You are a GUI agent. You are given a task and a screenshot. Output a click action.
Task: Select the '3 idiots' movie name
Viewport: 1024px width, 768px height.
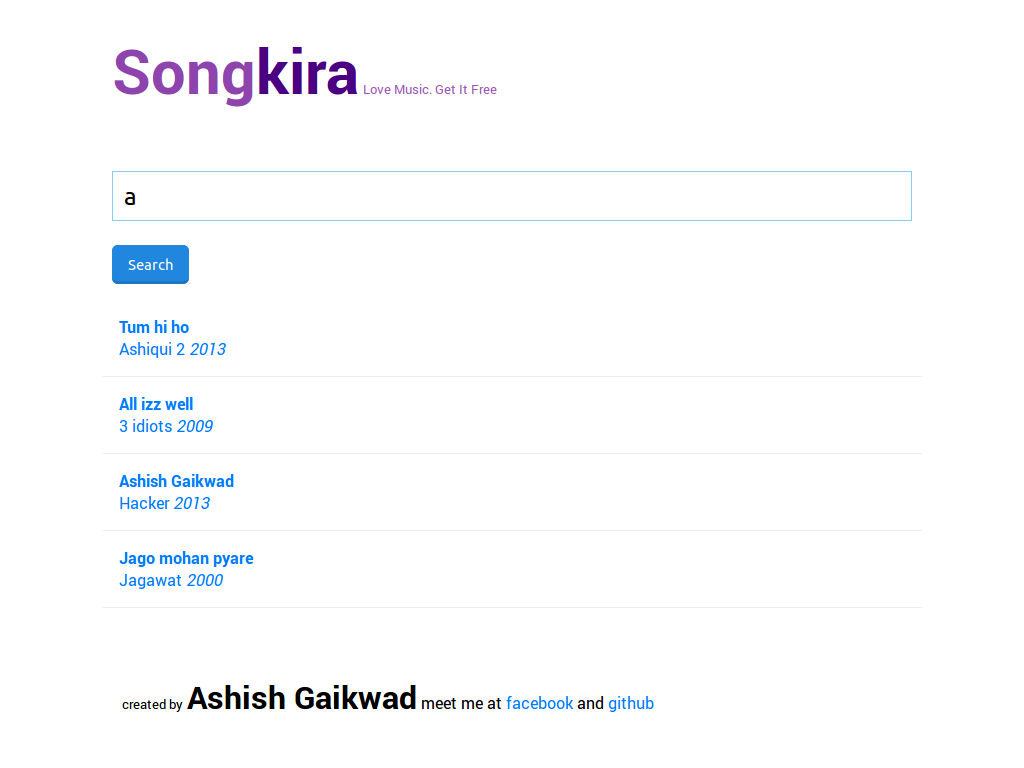coord(146,426)
